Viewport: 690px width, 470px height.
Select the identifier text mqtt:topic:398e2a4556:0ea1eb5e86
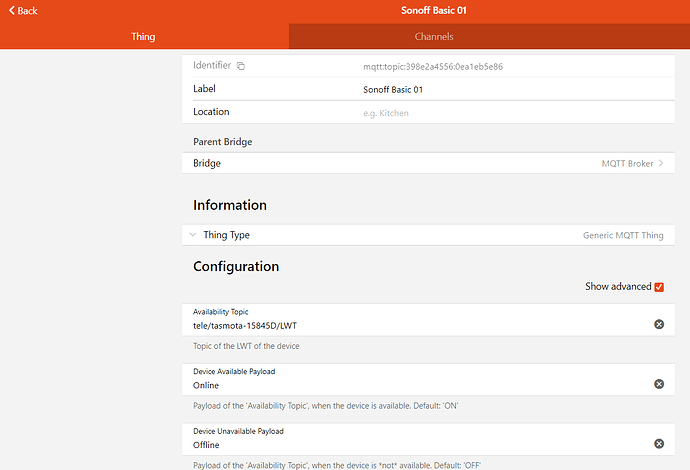click(433, 67)
